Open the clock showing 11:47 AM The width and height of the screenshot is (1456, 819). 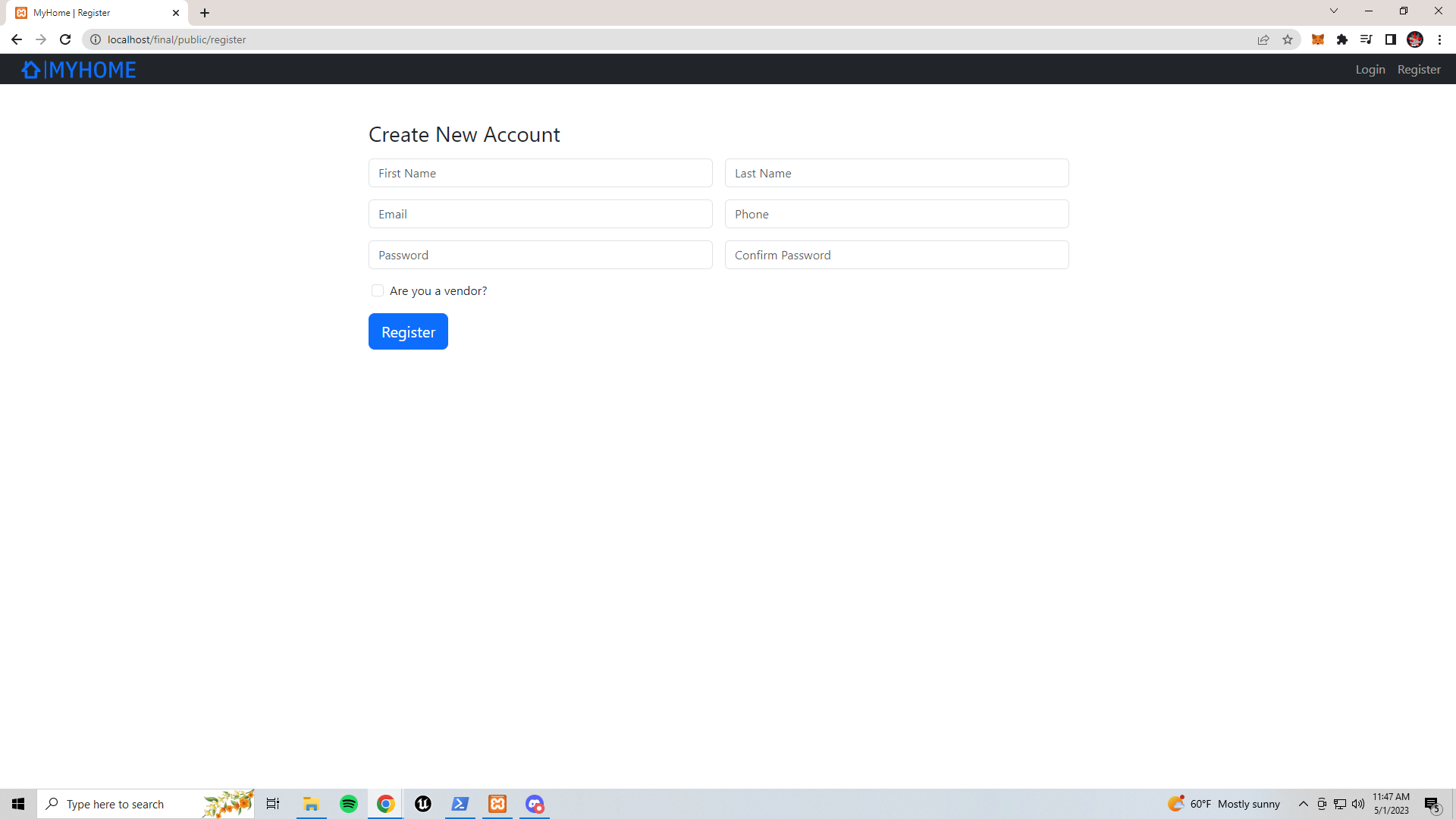point(1392,804)
